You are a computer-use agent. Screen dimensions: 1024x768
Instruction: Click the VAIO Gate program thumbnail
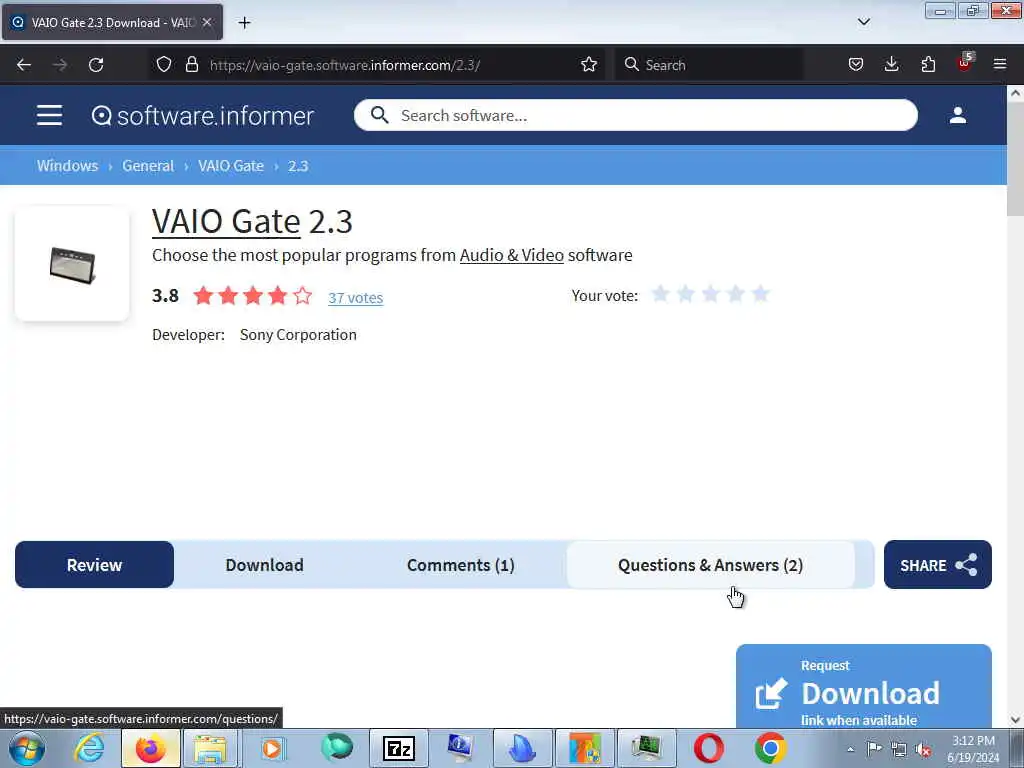pos(72,264)
